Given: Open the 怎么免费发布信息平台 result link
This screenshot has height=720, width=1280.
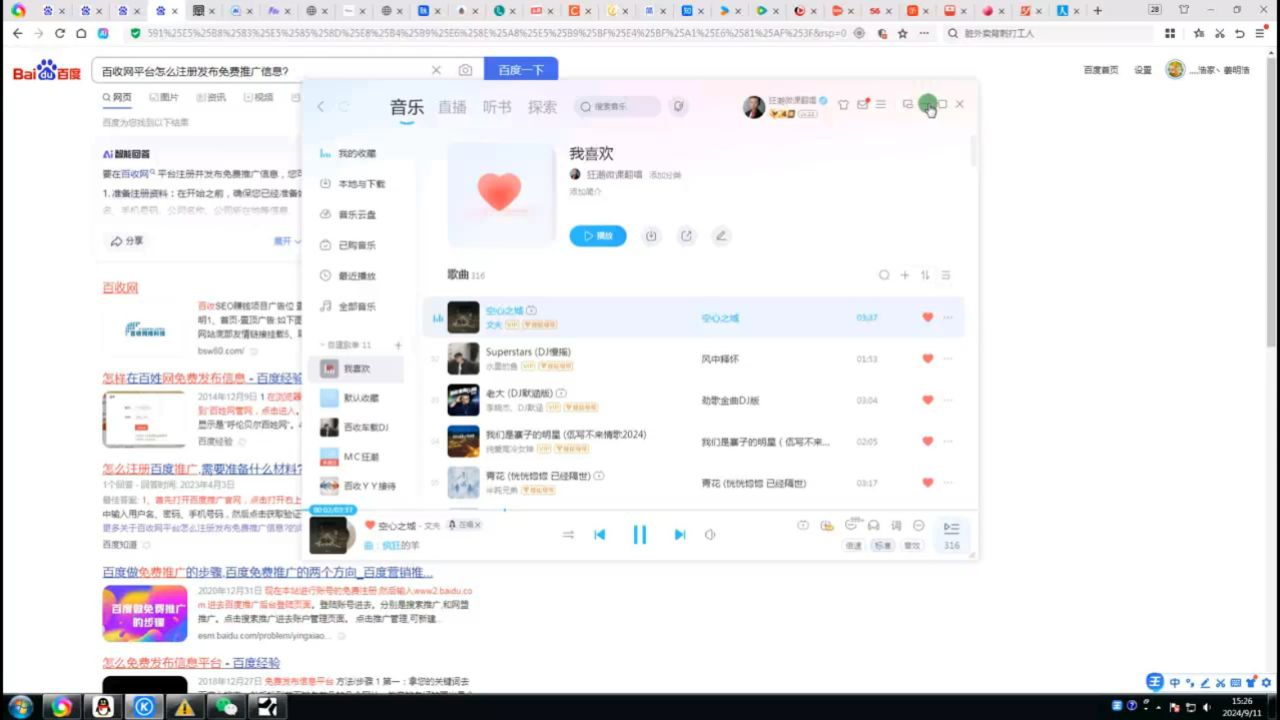Looking at the screenshot, I should 191,663.
